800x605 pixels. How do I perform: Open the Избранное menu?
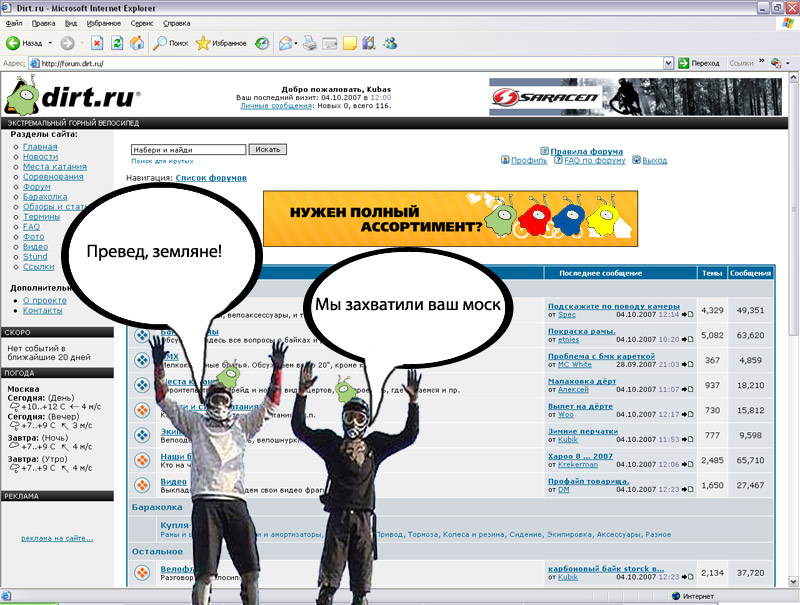coord(104,23)
